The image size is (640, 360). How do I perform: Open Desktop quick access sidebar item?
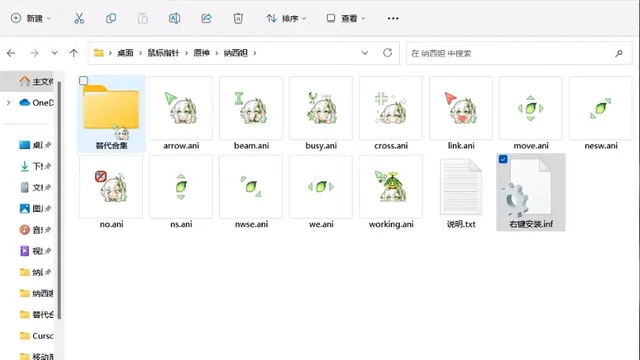(x=35, y=145)
